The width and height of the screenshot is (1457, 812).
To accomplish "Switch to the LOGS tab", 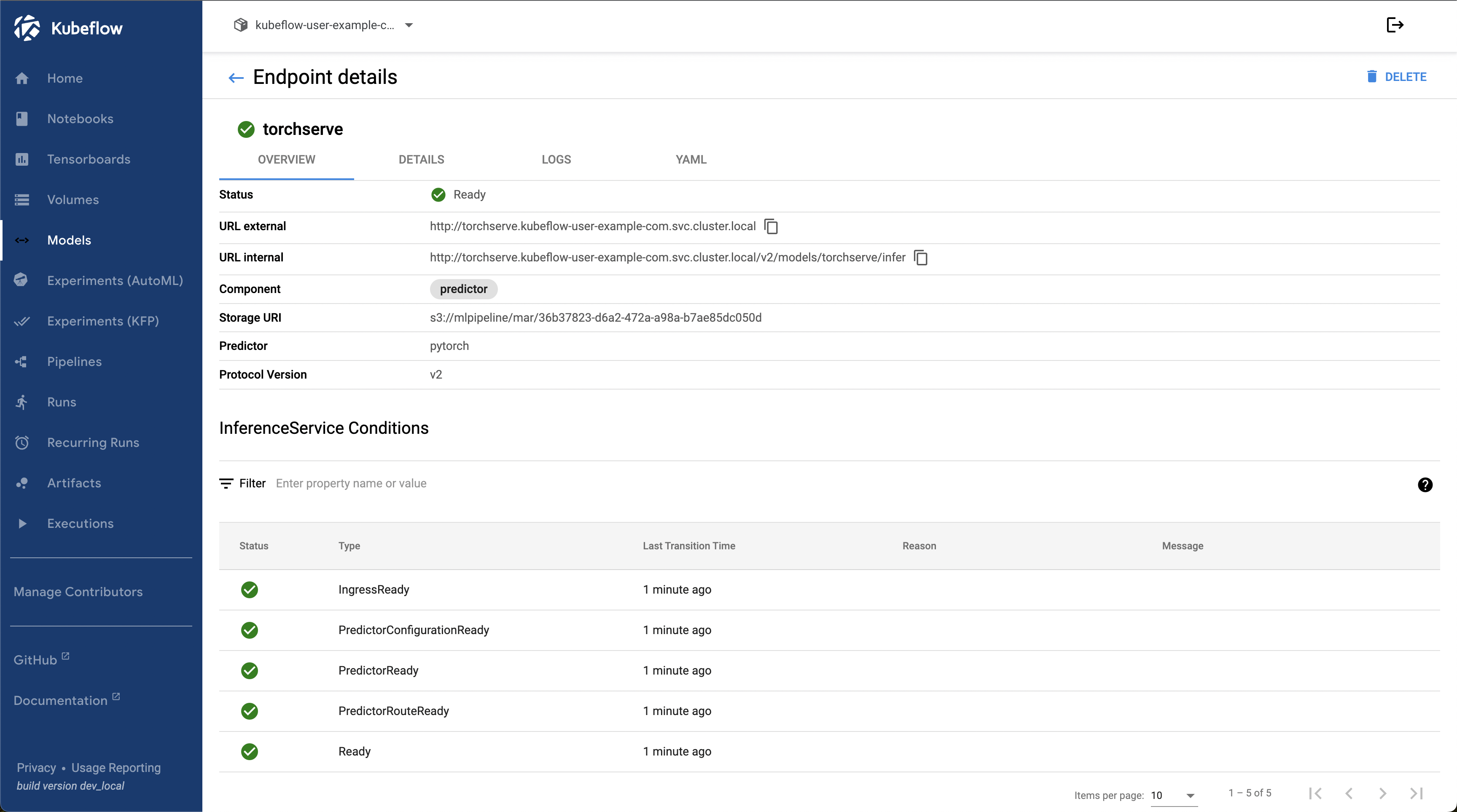I will [x=555, y=159].
